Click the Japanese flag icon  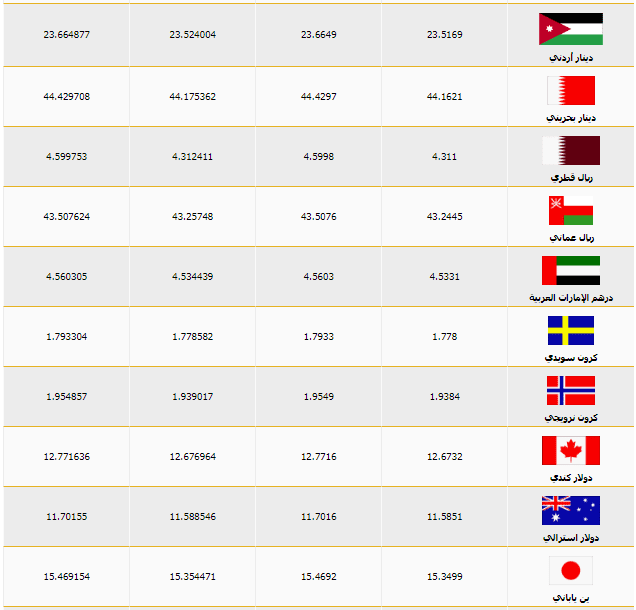pos(571,570)
